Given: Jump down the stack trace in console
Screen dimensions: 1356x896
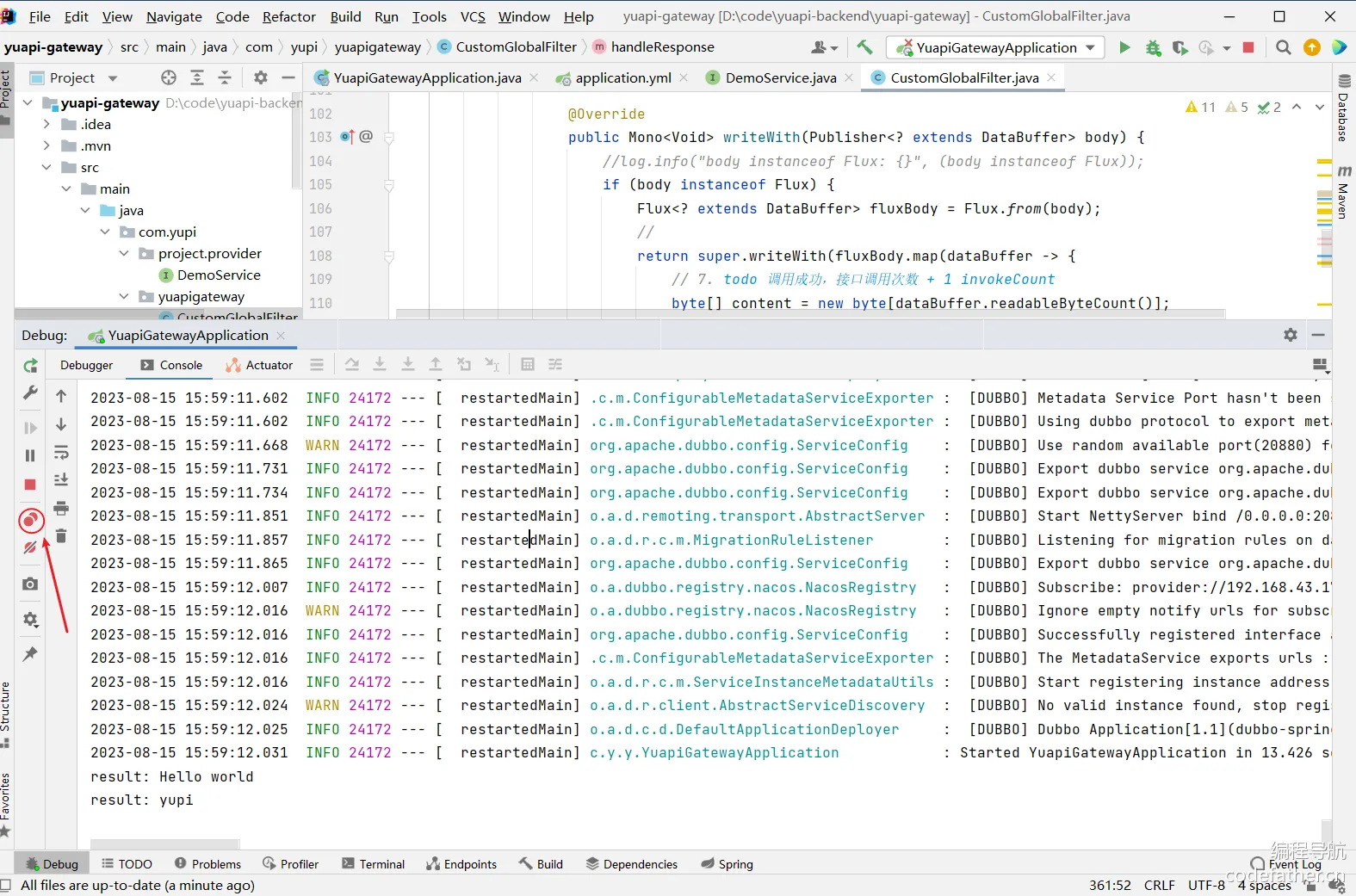Looking at the screenshot, I should coord(61,424).
